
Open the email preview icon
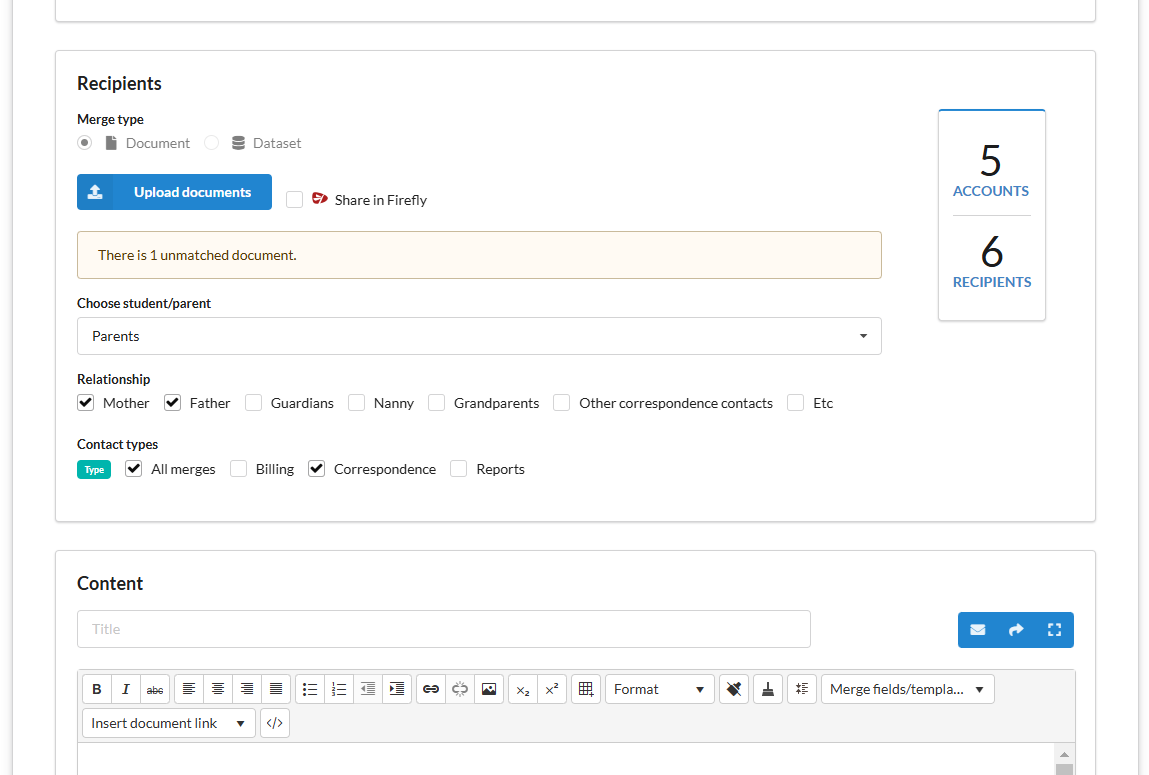[977, 630]
